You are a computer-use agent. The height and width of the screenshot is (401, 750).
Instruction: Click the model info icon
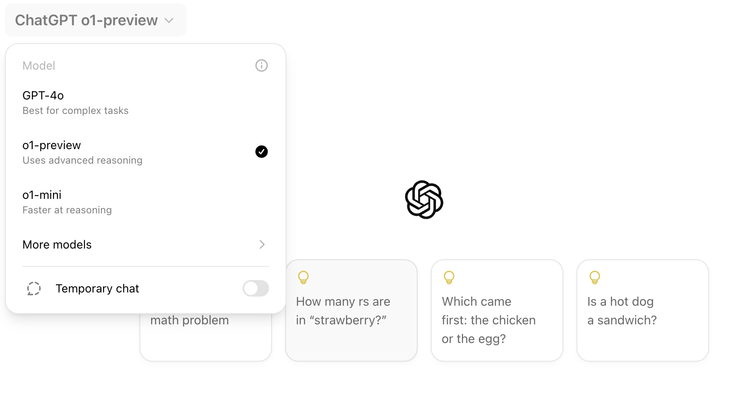(x=261, y=66)
